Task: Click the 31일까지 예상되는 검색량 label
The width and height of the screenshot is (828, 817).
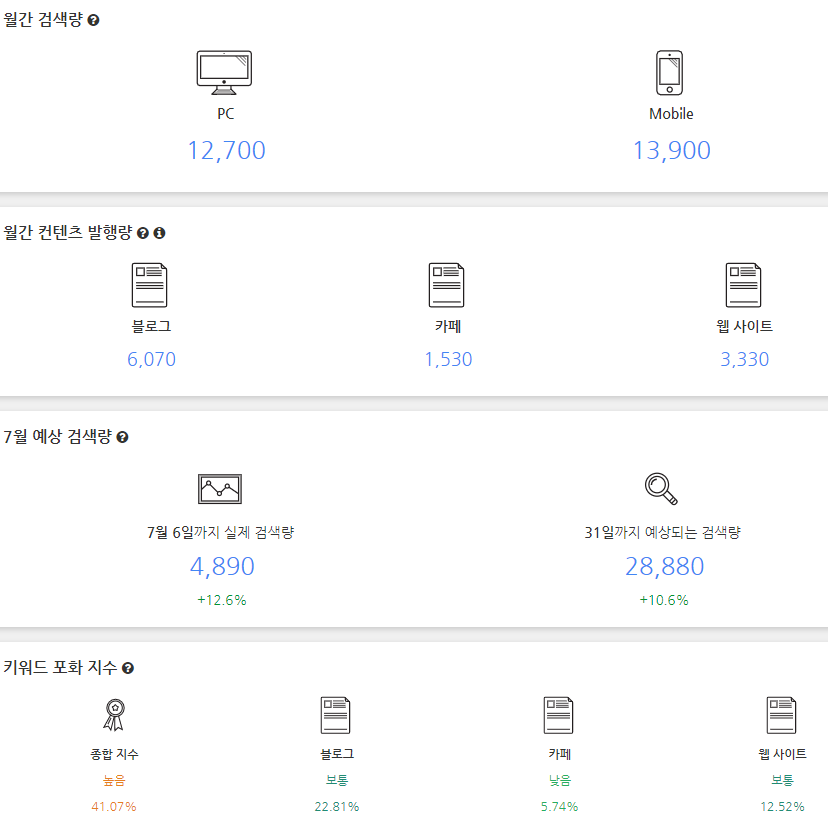Action: 663,533
